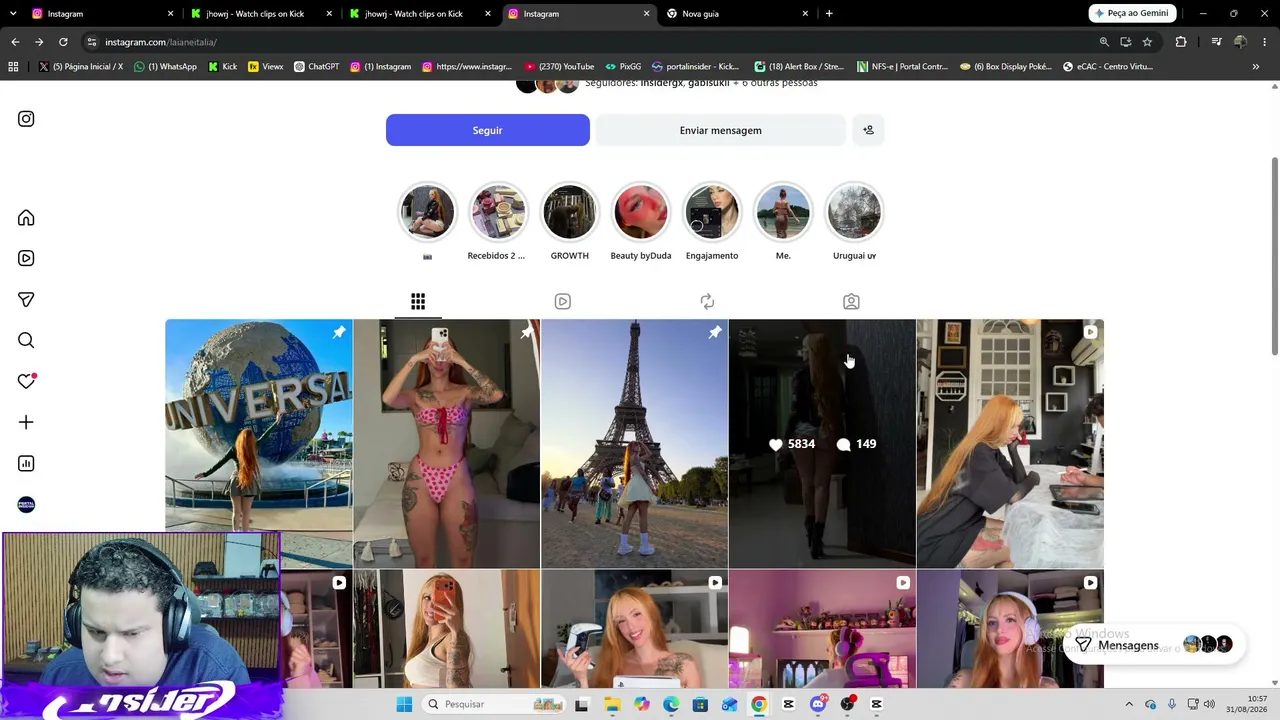The image size is (1280, 720).
Task: Open the PixGG bookmark
Action: pyautogui.click(x=622, y=67)
